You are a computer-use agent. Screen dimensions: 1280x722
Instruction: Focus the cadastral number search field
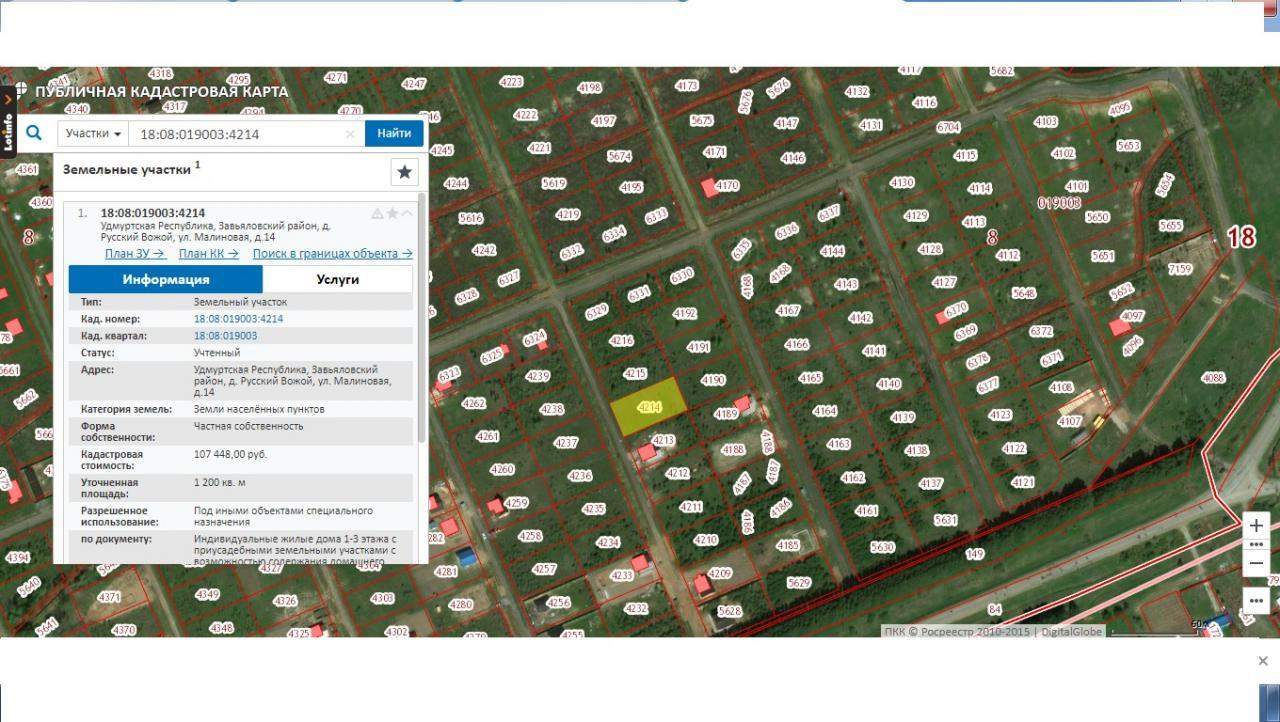(247, 133)
